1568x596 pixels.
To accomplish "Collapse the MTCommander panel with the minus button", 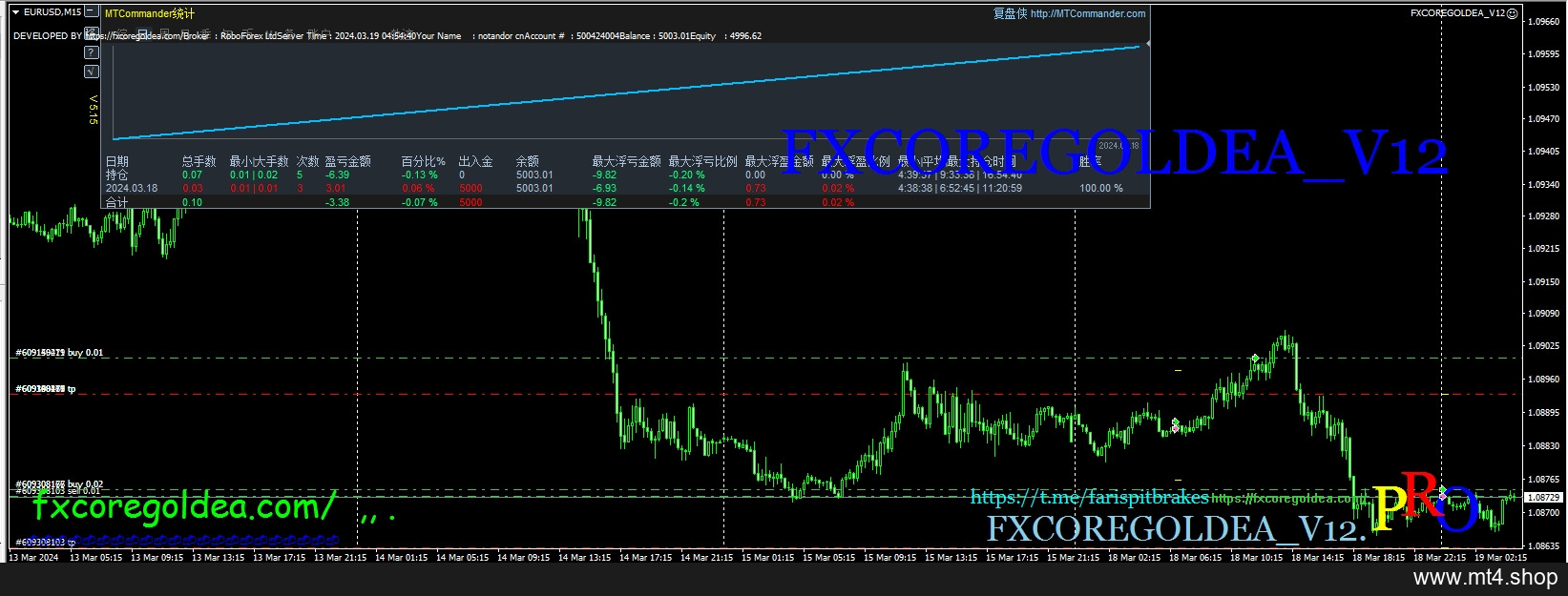I will (x=91, y=12).
